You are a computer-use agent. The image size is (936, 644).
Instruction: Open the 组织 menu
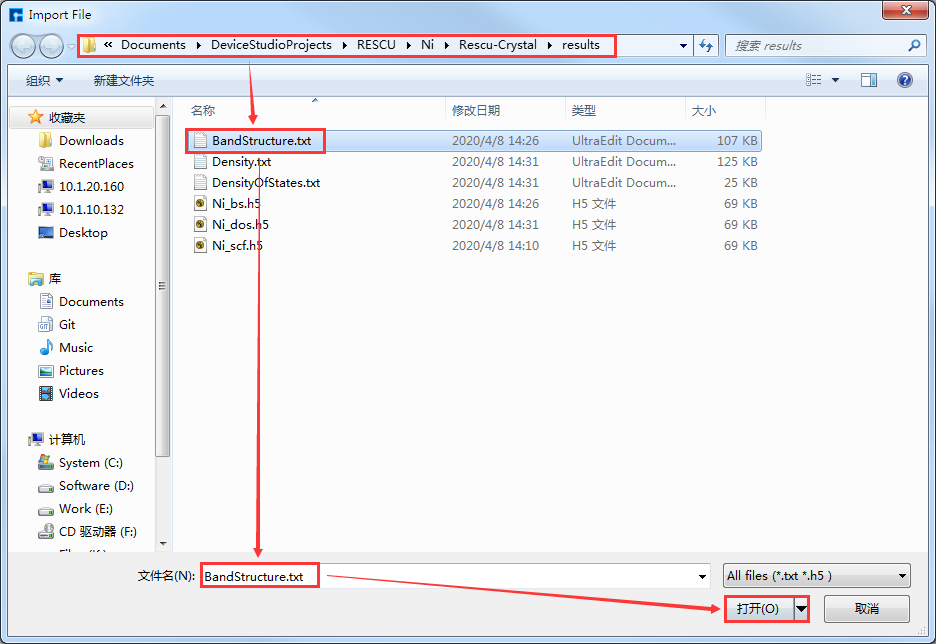tap(44, 80)
